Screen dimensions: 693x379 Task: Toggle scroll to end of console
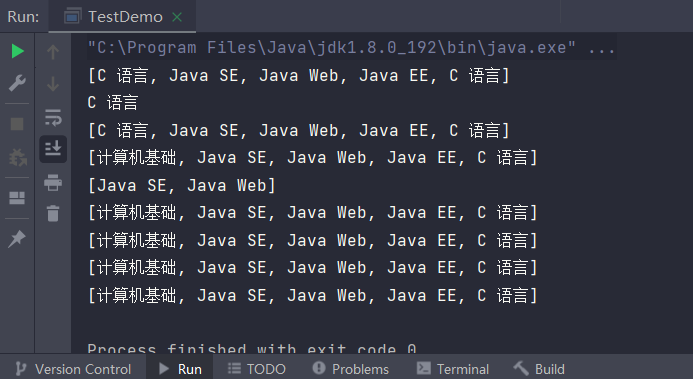coord(53,149)
